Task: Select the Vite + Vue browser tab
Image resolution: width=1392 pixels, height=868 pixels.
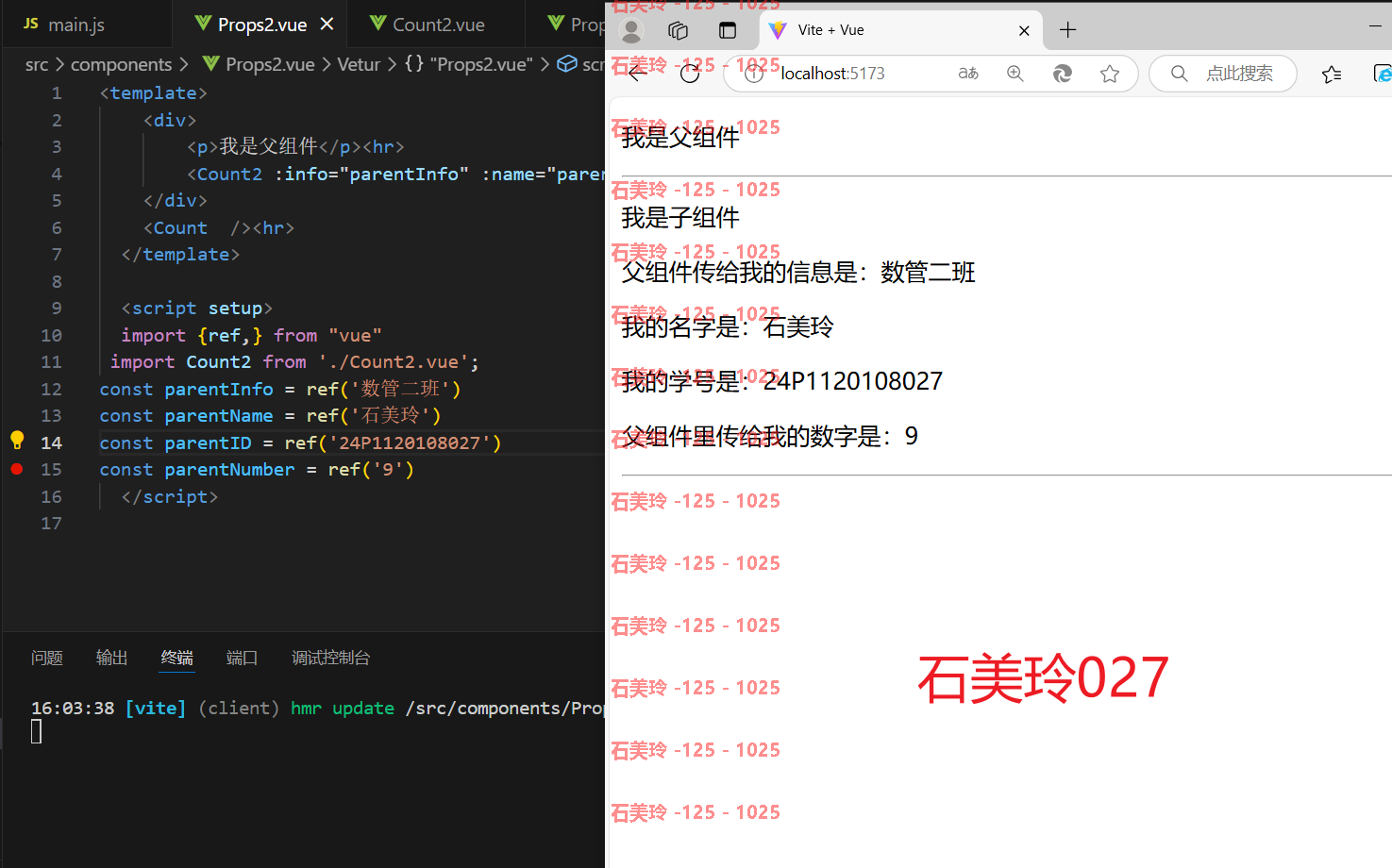Action: click(x=901, y=30)
